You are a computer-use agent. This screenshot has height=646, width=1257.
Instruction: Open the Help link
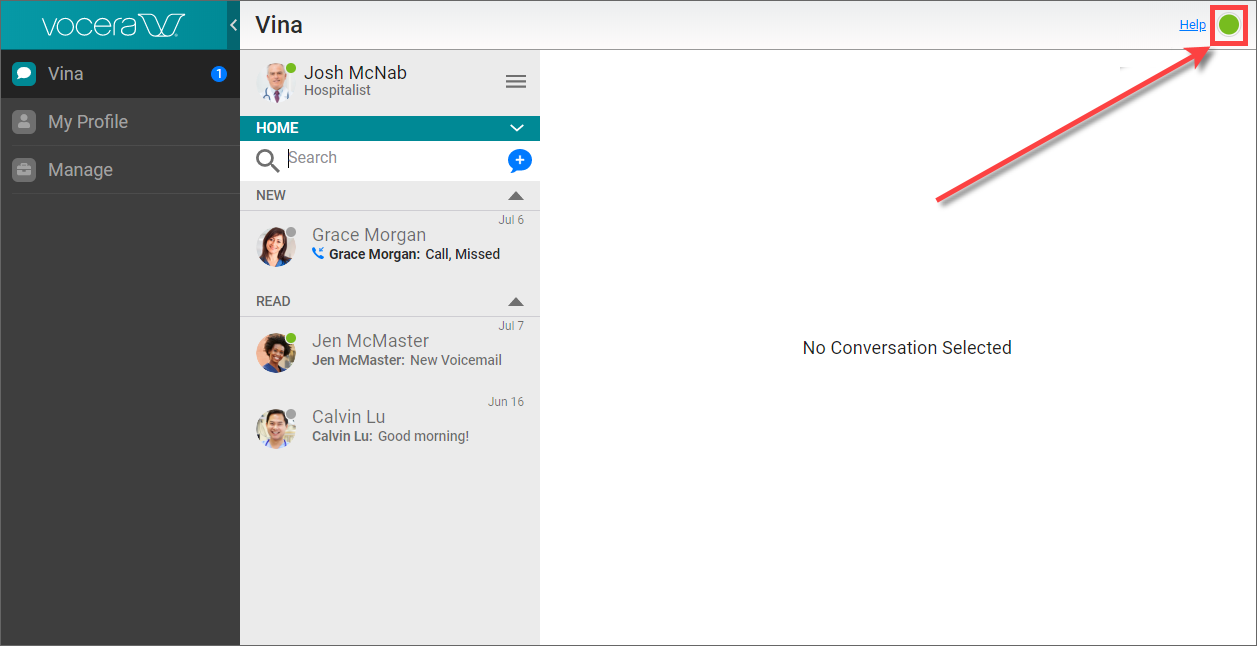click(x=1192, y=24)
